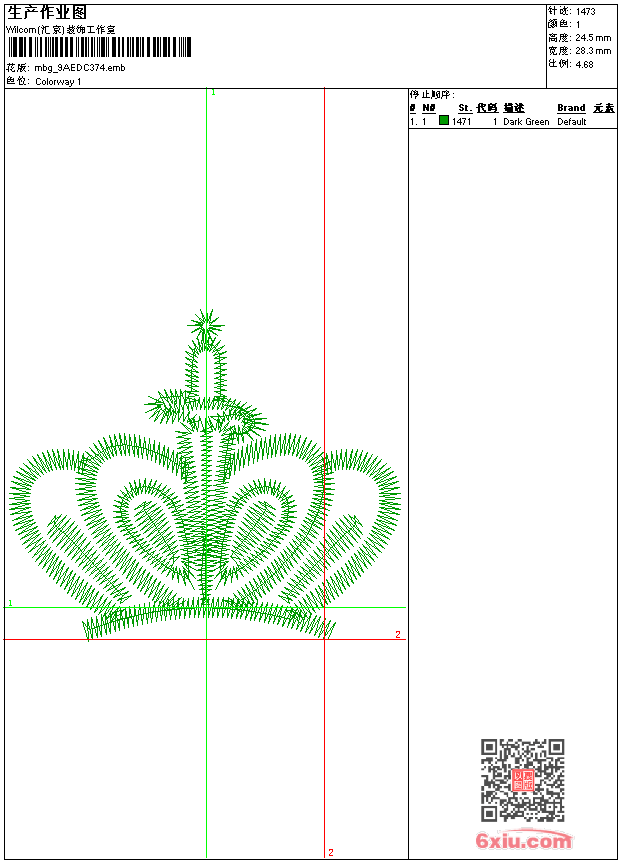Click the 元素 column header
Screen dimensions: 620x860
604,108
